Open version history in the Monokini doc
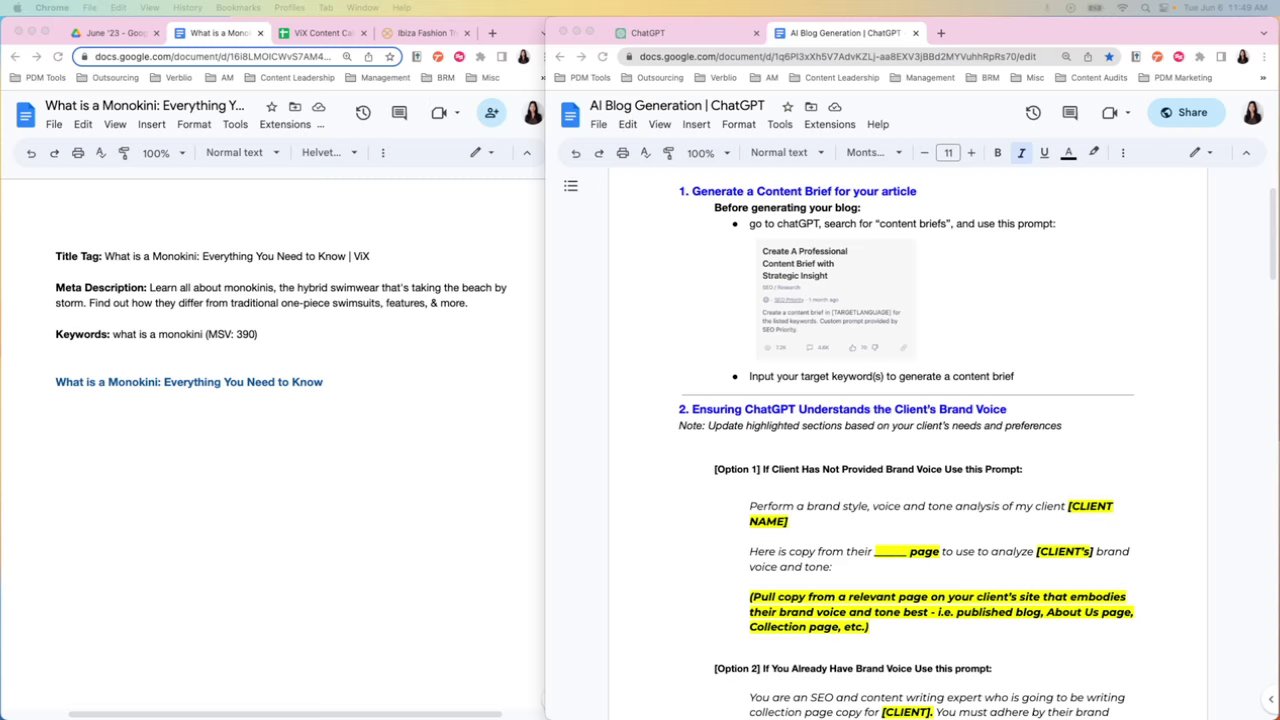The image size is (1280, 720). (363, 113)
